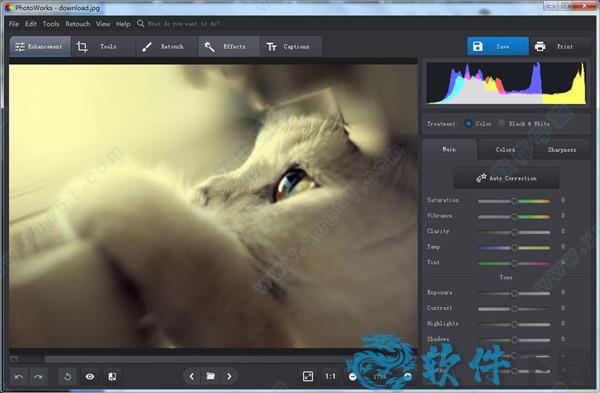The width and height of the screenshot is (600, 393).
Task: Click the Undo arrow icon
Action: point(19,377)
